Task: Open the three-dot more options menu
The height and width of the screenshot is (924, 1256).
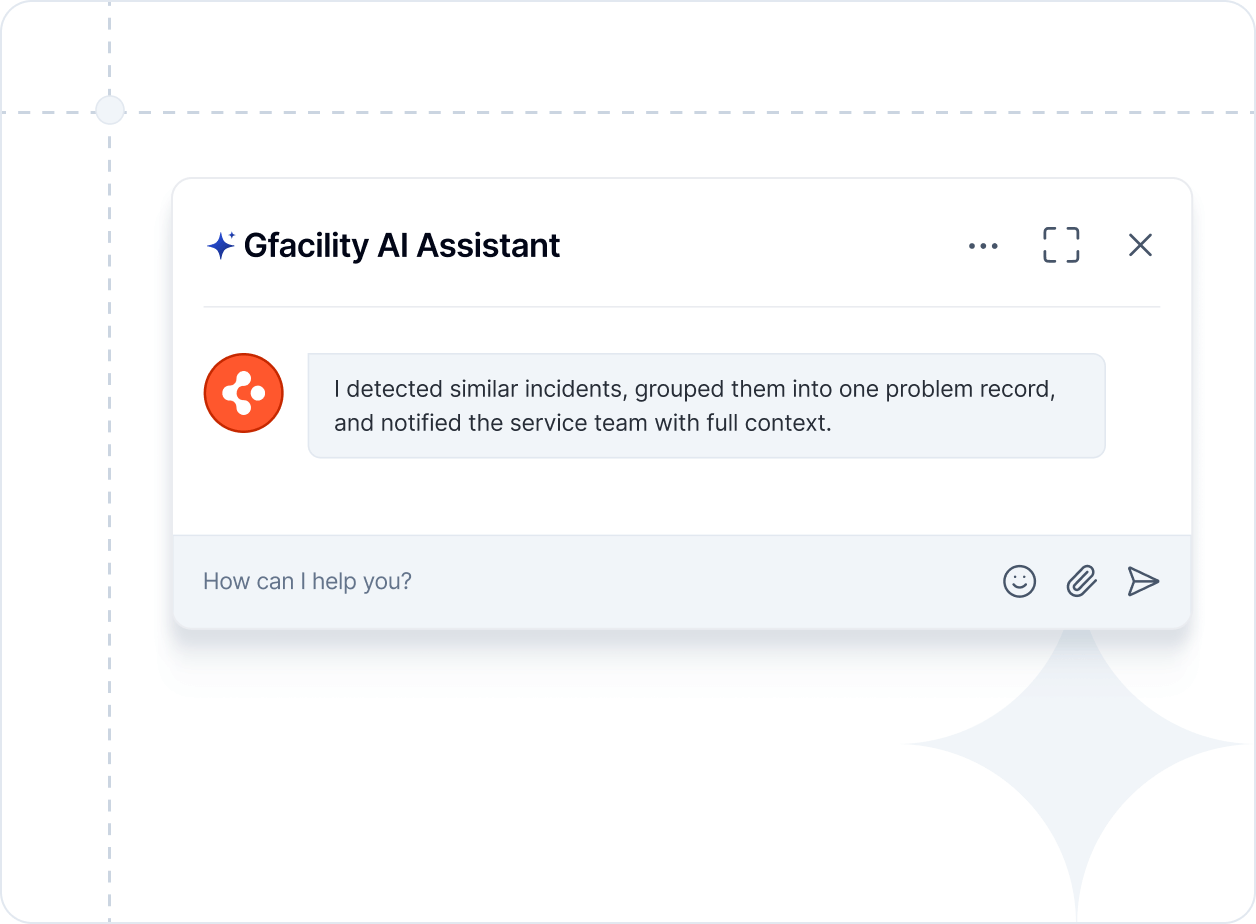Action: click(x=983, y=246)
